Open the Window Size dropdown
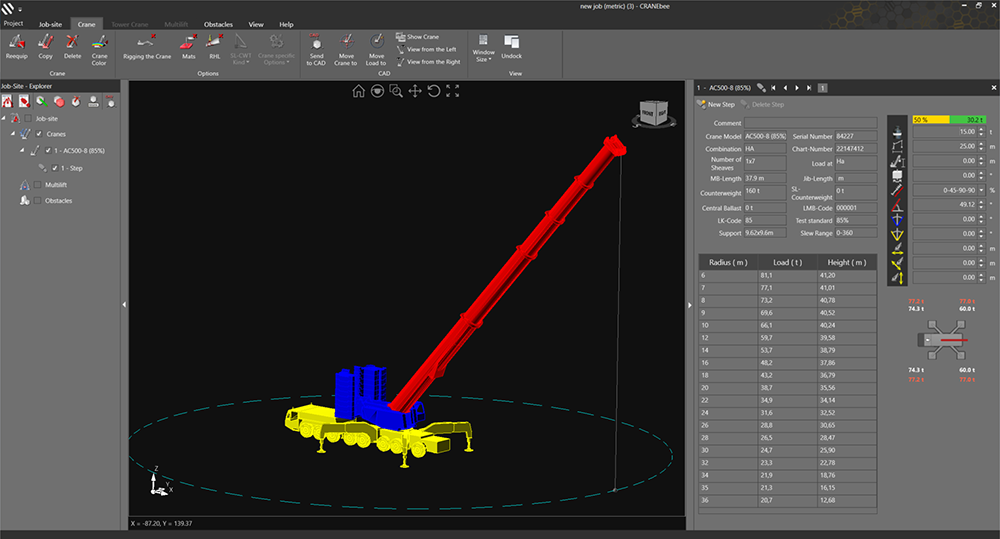 (483, 48)
